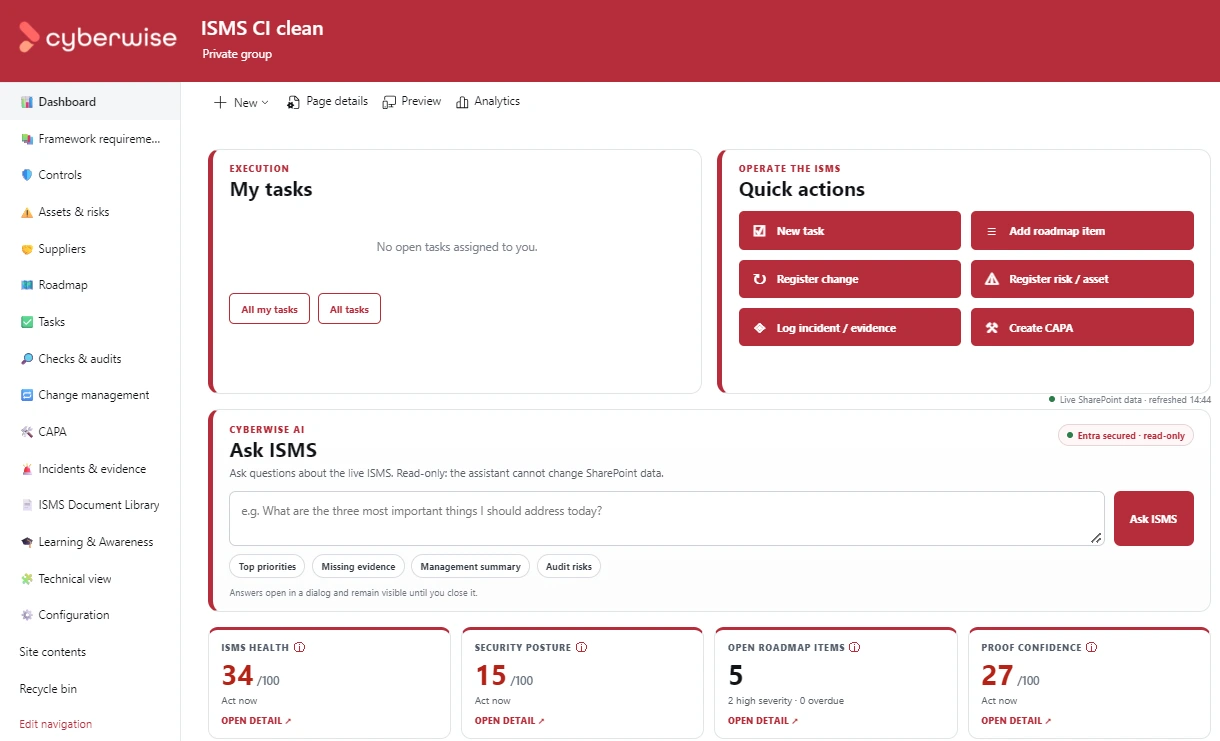
Task: Open Incidents & evidence in the sidebar
Action: [x=90, y=469]
